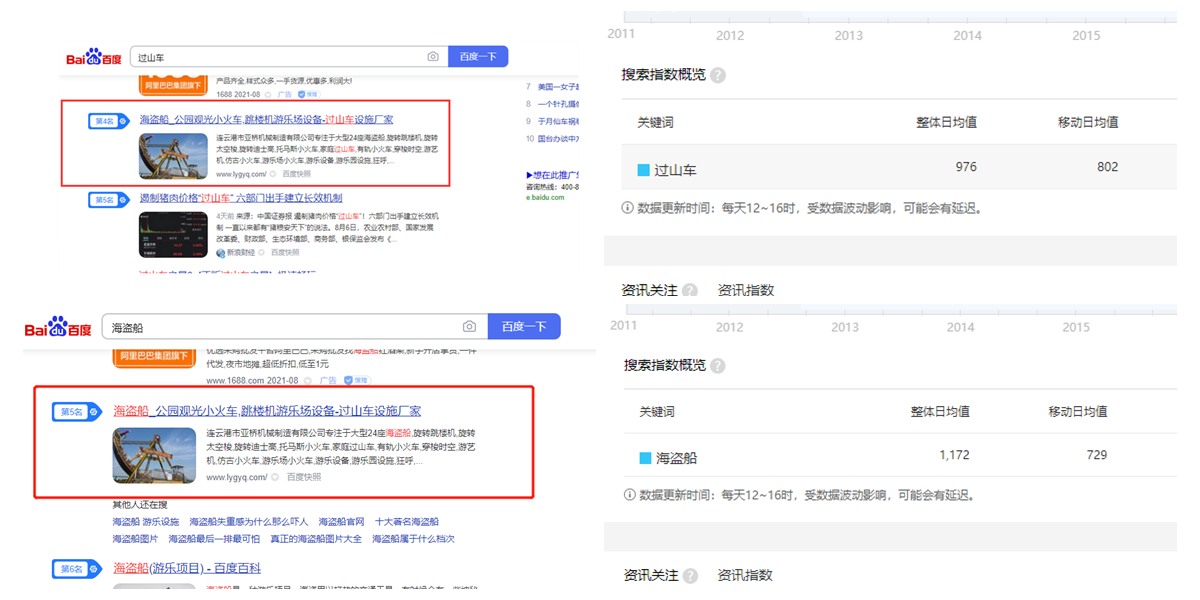Click the 第5名 badge beside 海盗船_公园观光小火车 result

[75, 411]
